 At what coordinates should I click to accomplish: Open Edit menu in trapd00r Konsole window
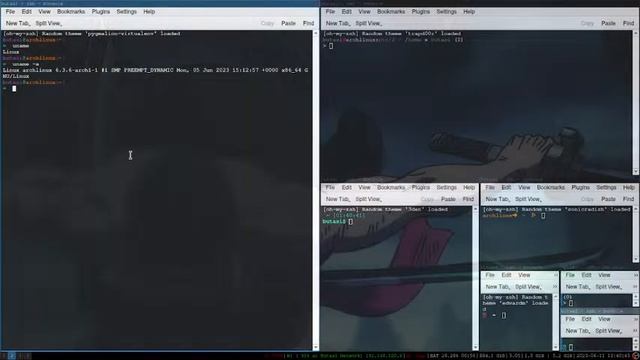[x=347, y=12]
